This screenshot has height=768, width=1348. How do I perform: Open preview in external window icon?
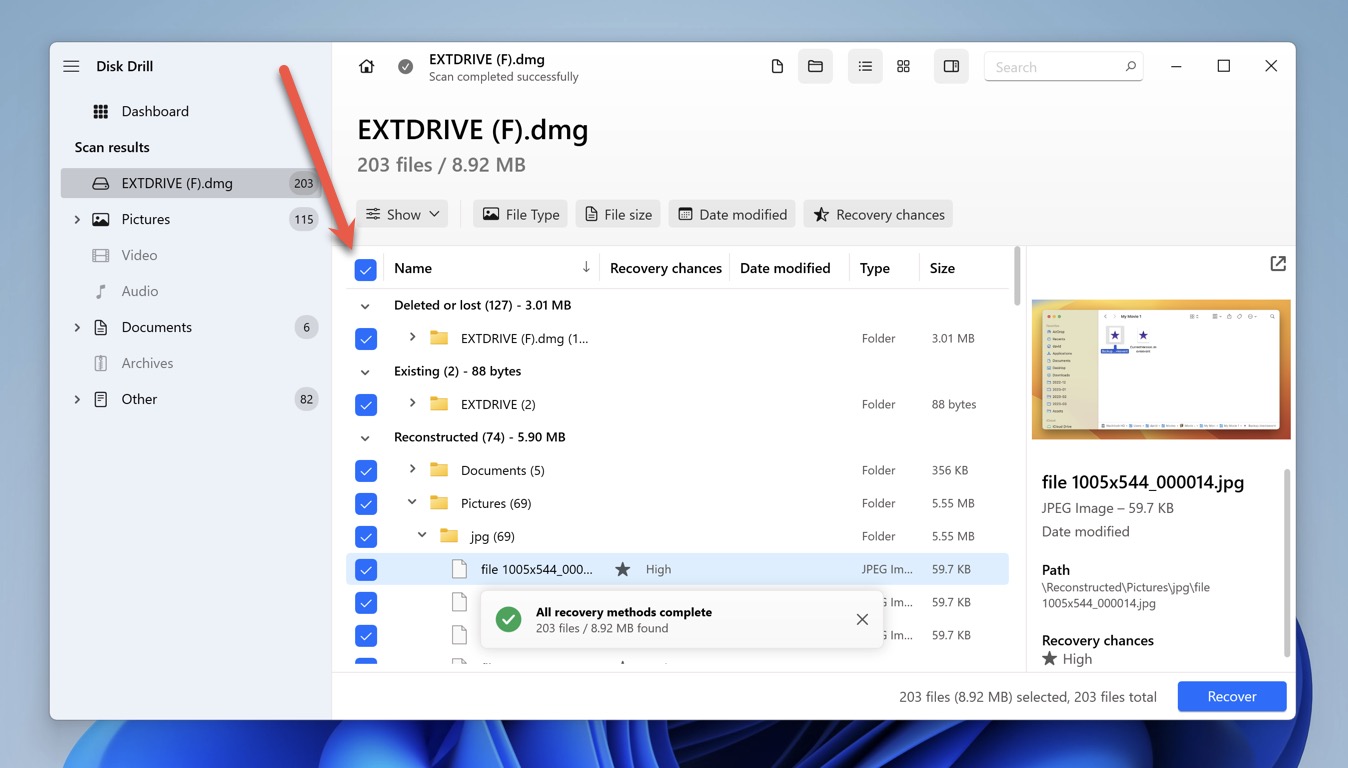click(x=1278, y=263)
